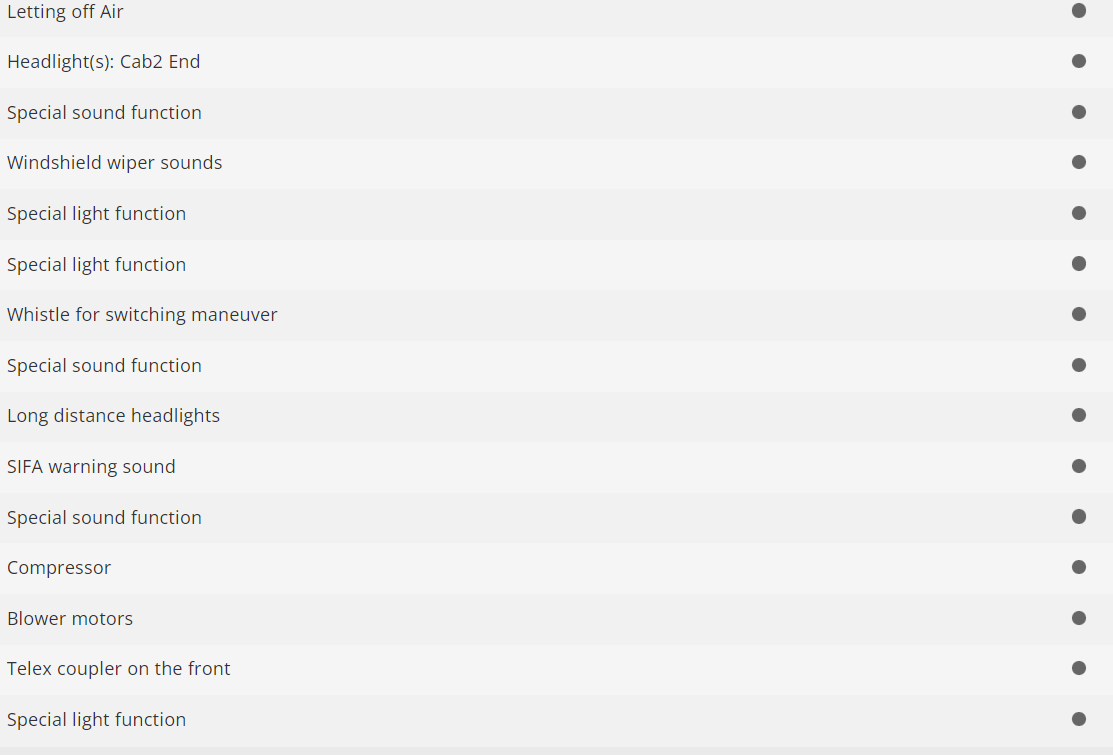Click the Long distance headlights label
Screen dimensions: 1113x755
click(113, 416)
